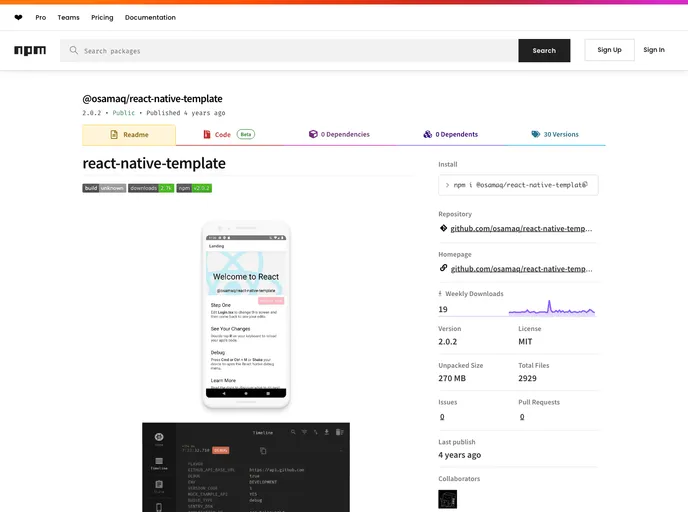The image size is (688, 512).
Task: Open the Documentation link
Action: pyautogui.click(x=150, y=18)
